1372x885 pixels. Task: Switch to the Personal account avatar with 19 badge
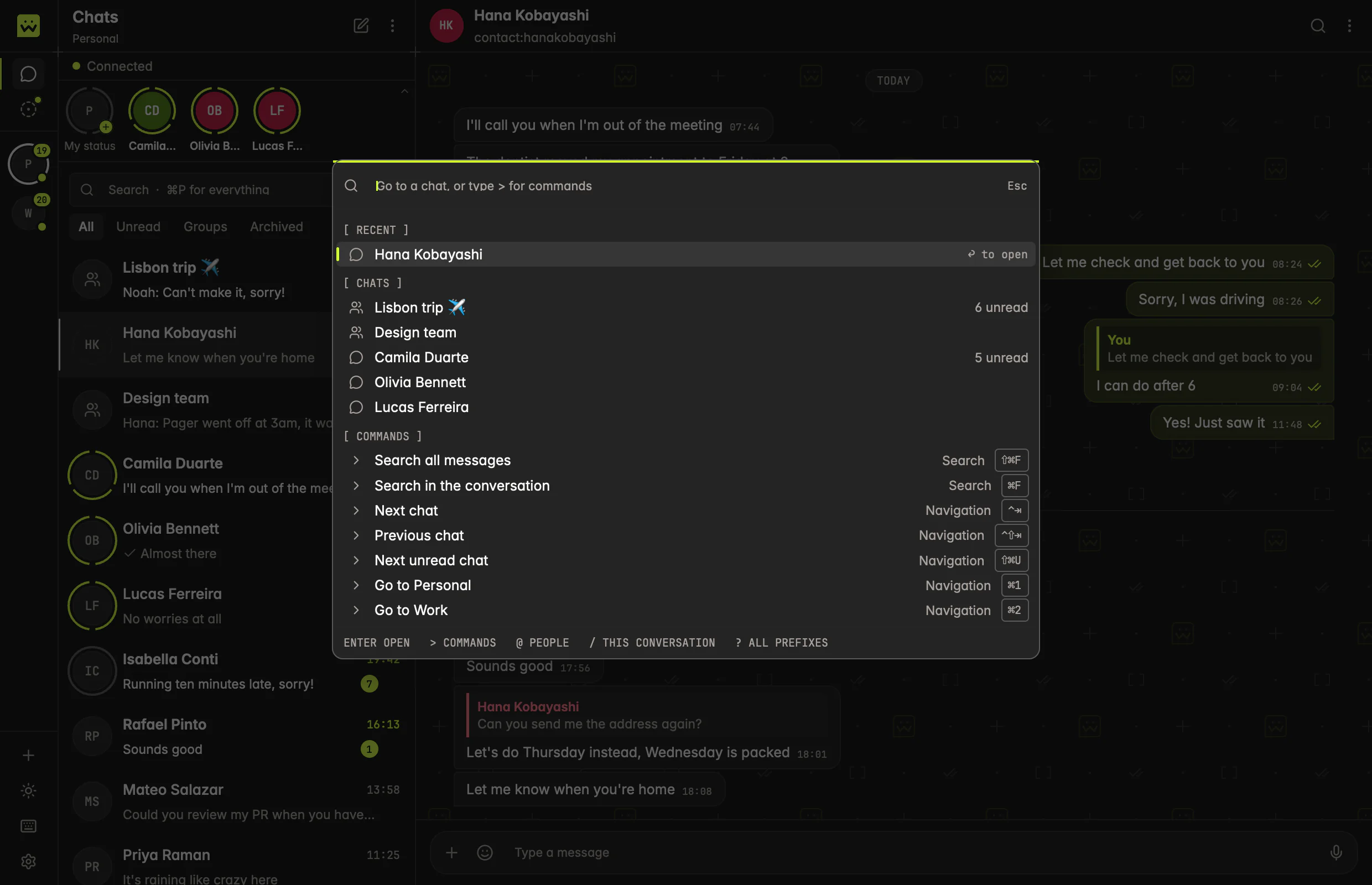click(28, 164)
